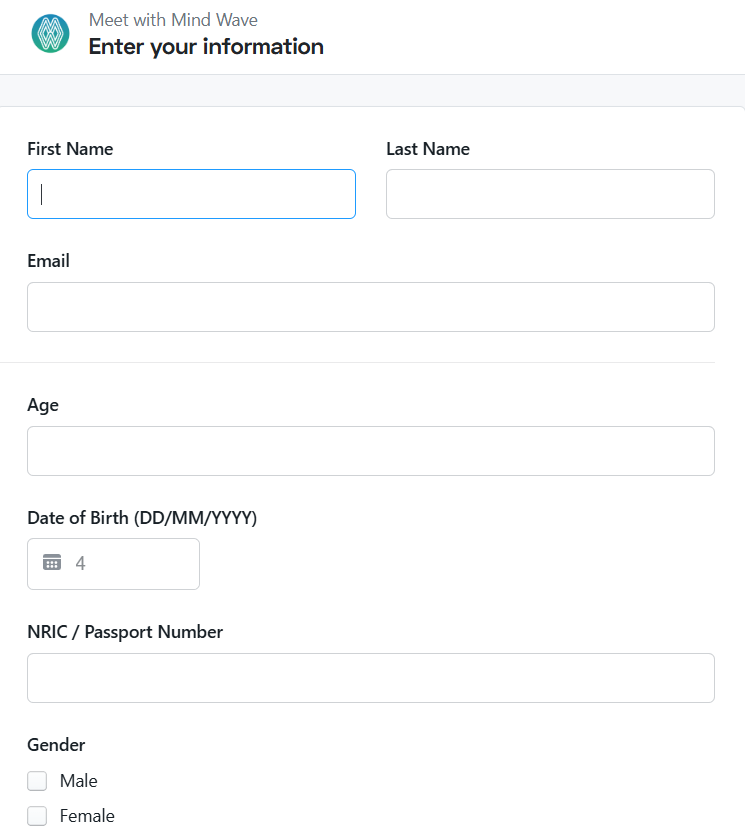Open the calendar icon in Date of Birth

pyautogui.click(x=52, y=563)
